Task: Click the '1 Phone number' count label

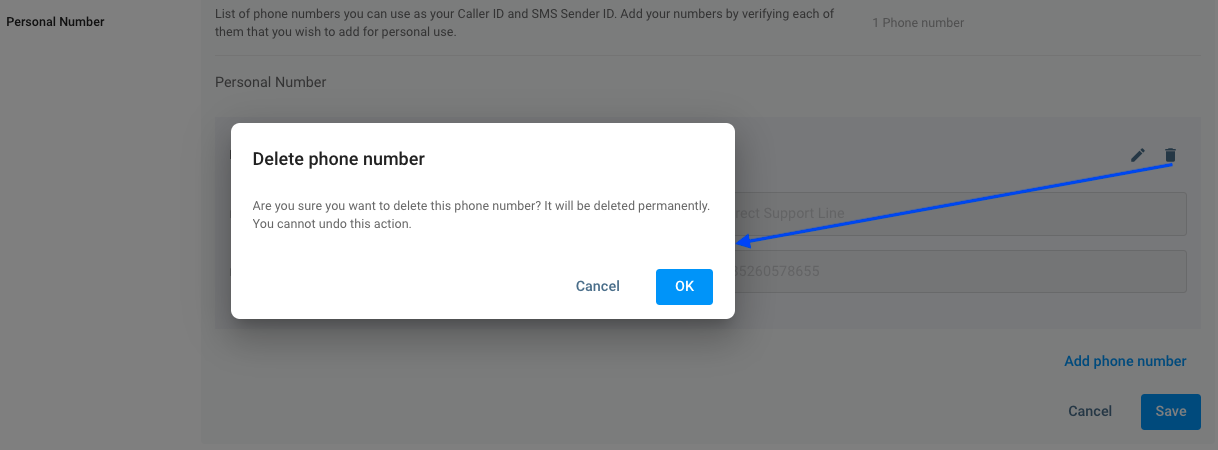Action: point(918,22)
